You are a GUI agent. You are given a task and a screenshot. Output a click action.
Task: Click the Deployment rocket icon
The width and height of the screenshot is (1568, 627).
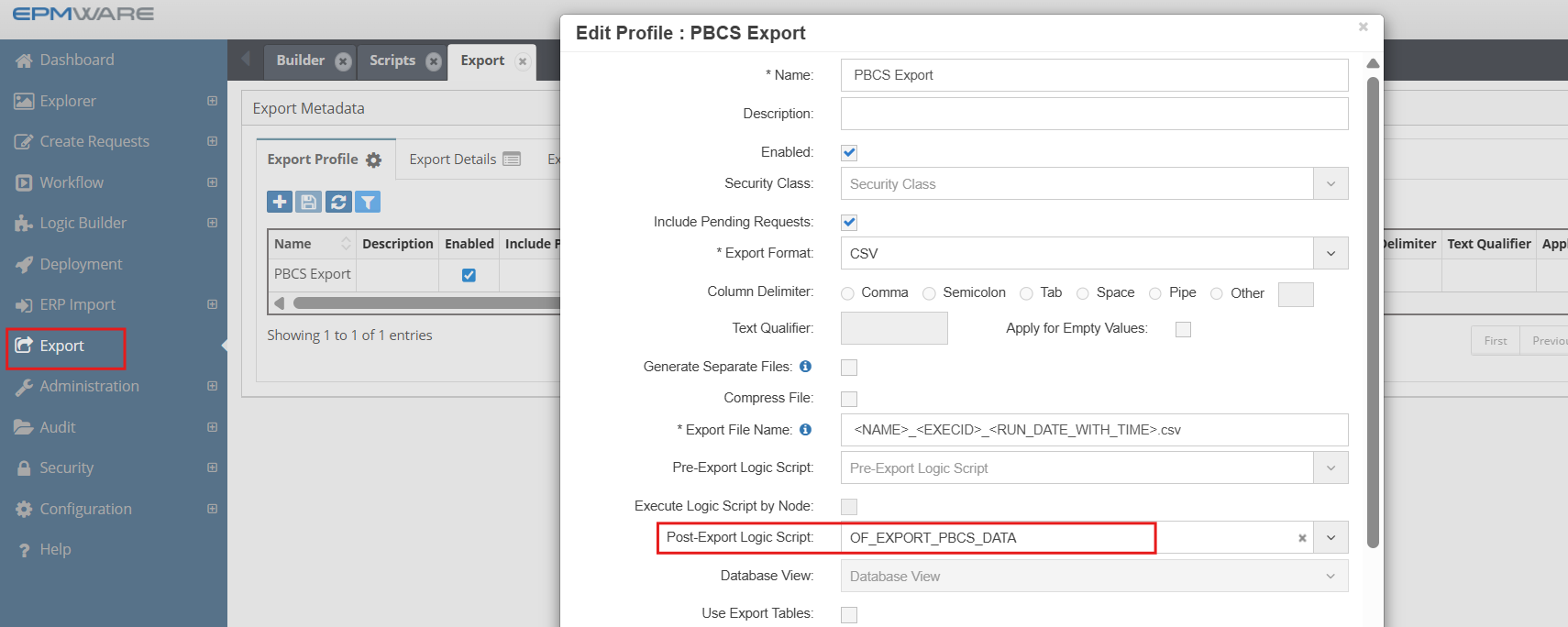24,264
